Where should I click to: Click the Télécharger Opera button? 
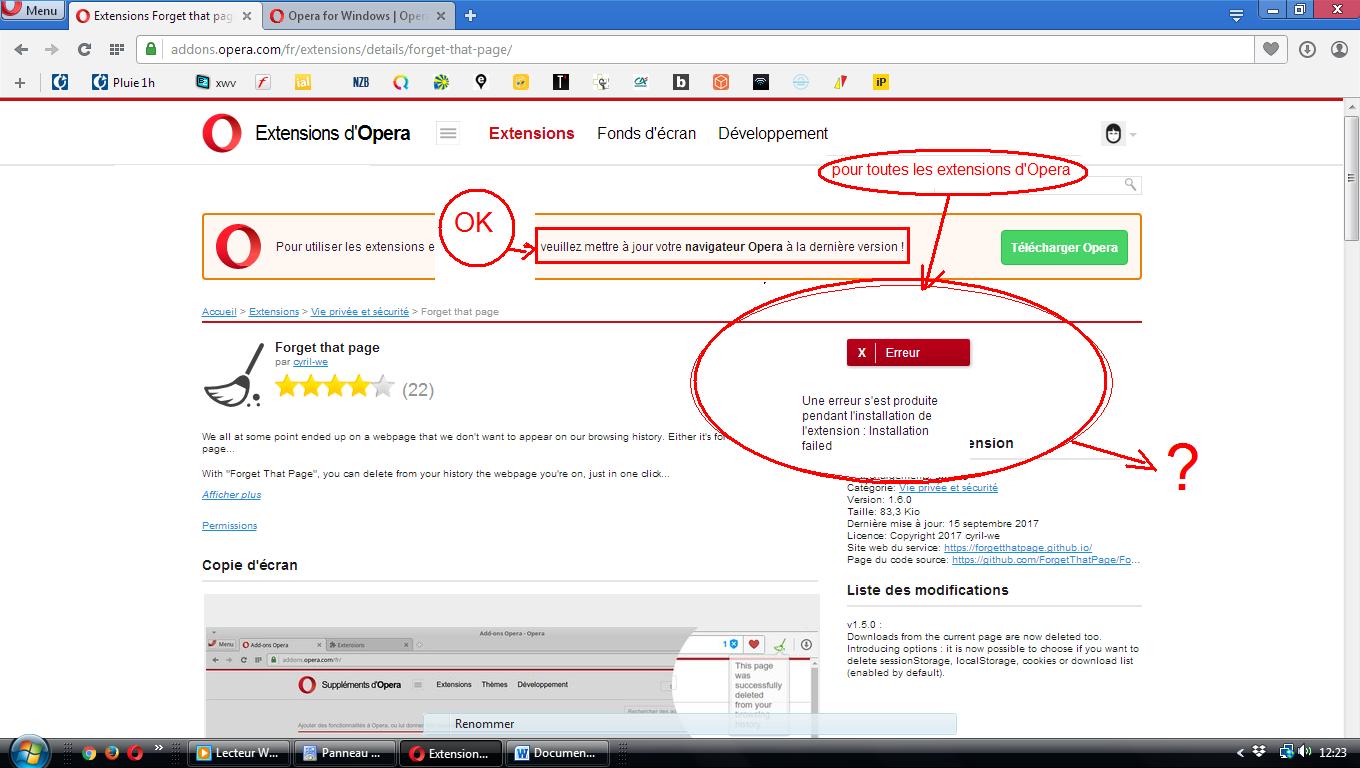[x=1063, y=248]
